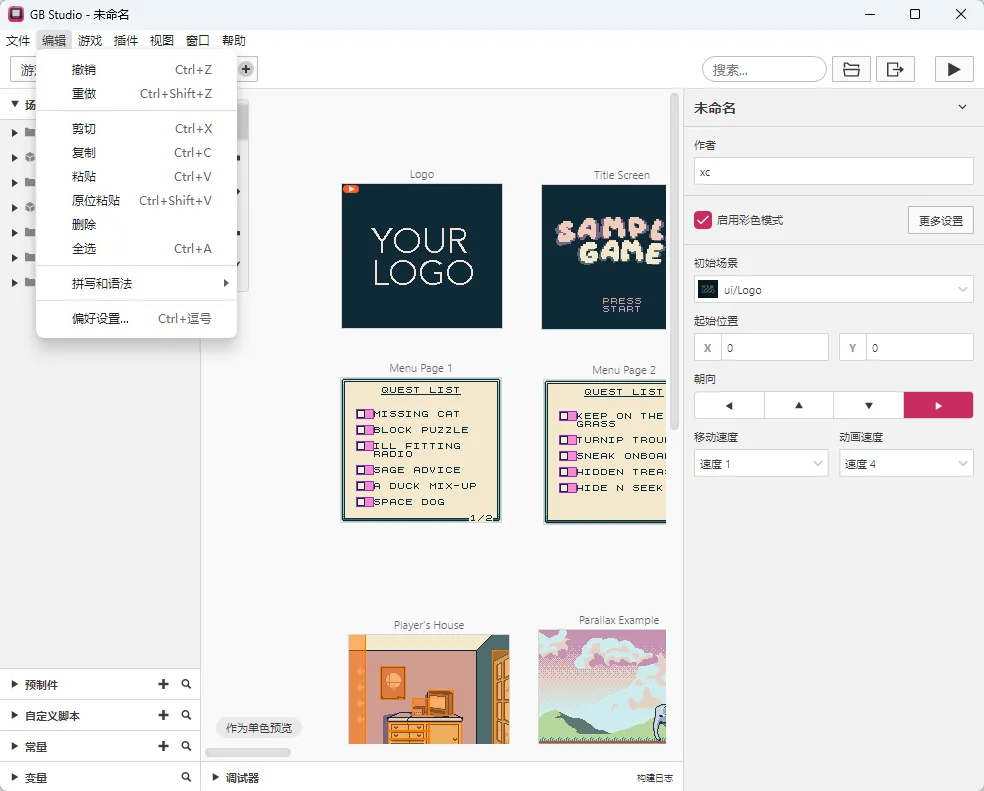Open the 视图 menu
The height and width of the screenshot is (791, 984).
click(x=161, y=40)
